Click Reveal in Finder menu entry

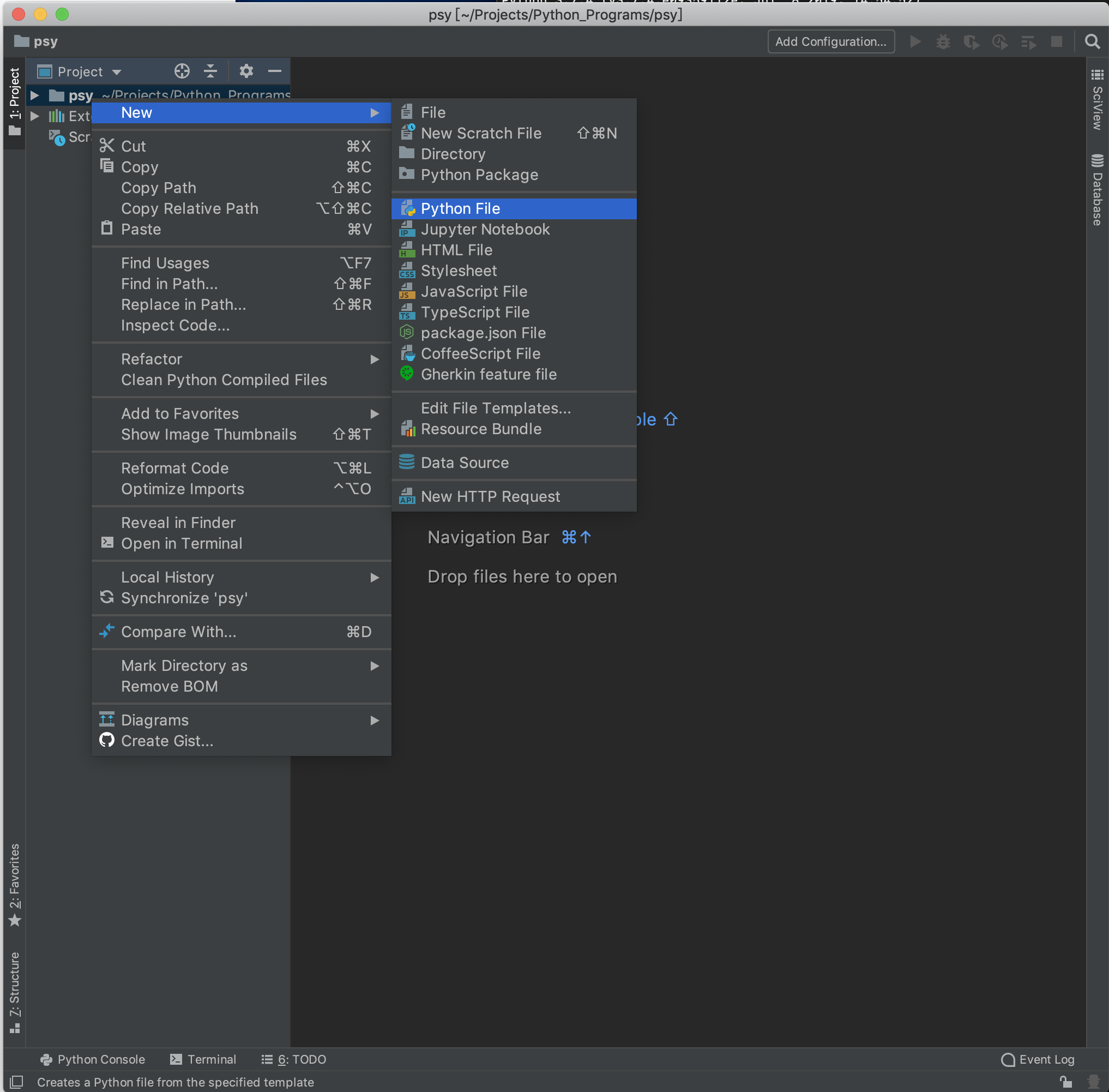(178, 523)
